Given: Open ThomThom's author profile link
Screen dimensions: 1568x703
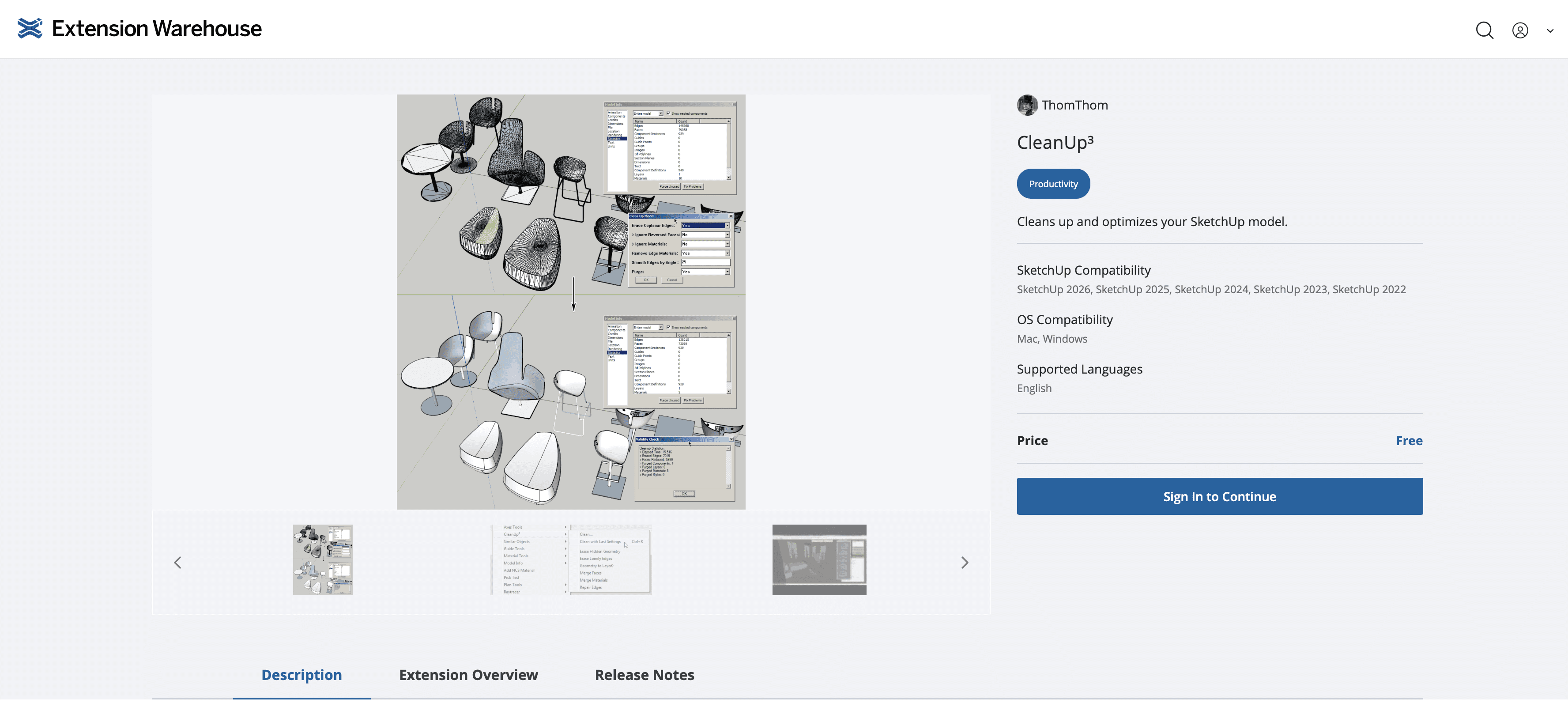Looking at the screenshot, I should click(x=1074, y=105).
